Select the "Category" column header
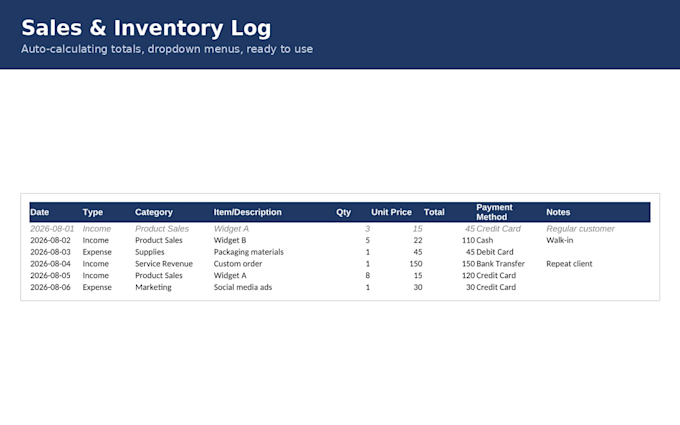Viewport: 680px width, 425px height. (x=154, y=212)
